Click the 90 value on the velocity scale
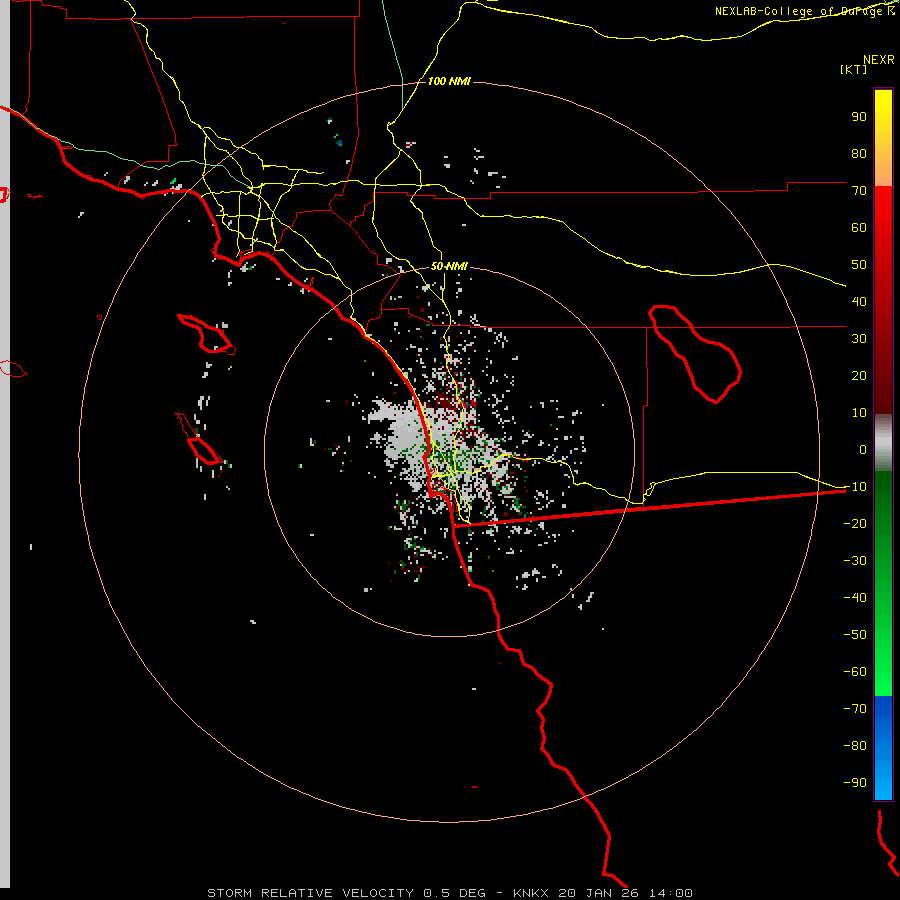The image size is (900, 900). (x=859, y=117)
